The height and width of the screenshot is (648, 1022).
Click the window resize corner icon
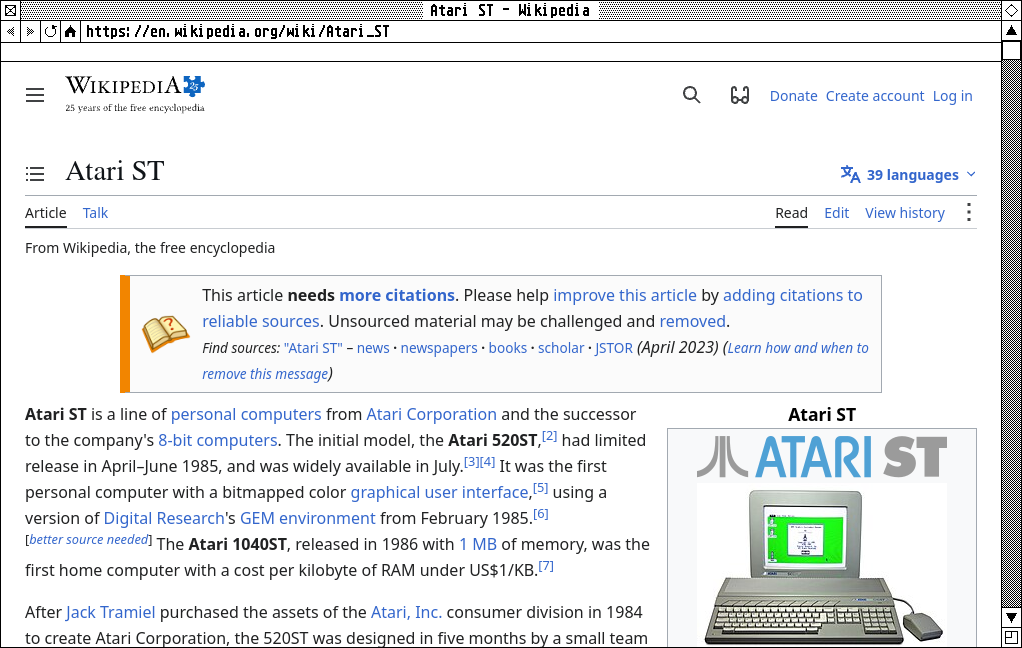click(1011, 638)
